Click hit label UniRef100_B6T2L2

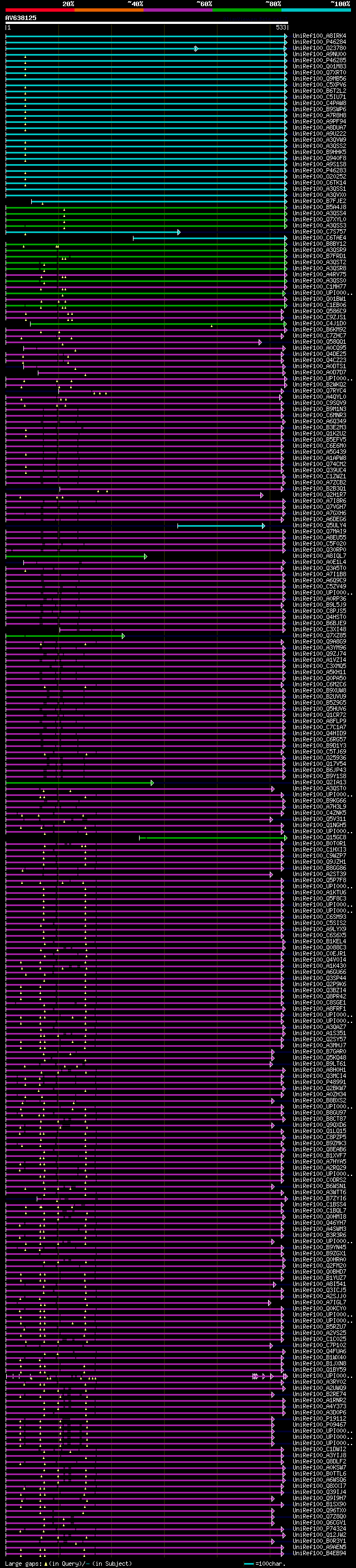[319, 91]
